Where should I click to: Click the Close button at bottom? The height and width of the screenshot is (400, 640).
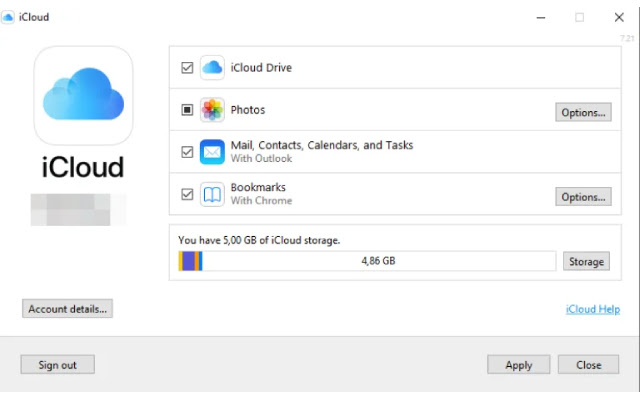(x=588, y=364)
